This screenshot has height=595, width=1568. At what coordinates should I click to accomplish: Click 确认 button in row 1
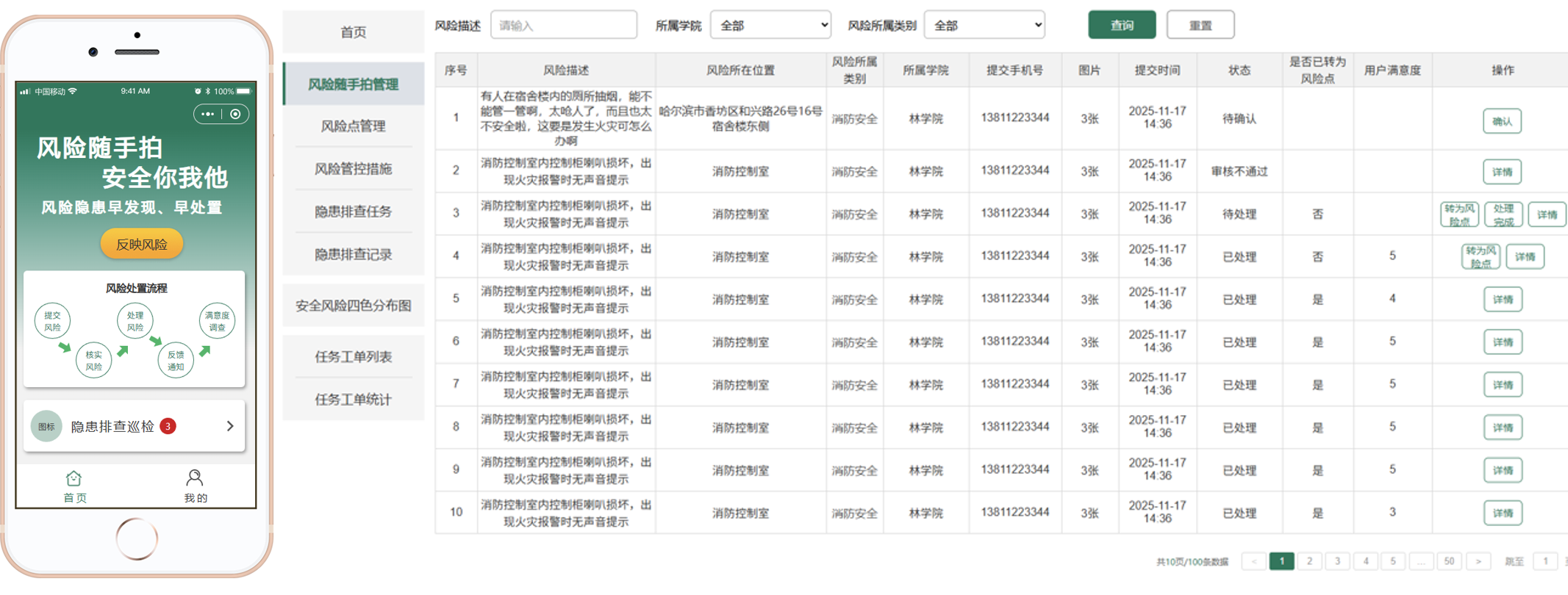click(1502, 121)
